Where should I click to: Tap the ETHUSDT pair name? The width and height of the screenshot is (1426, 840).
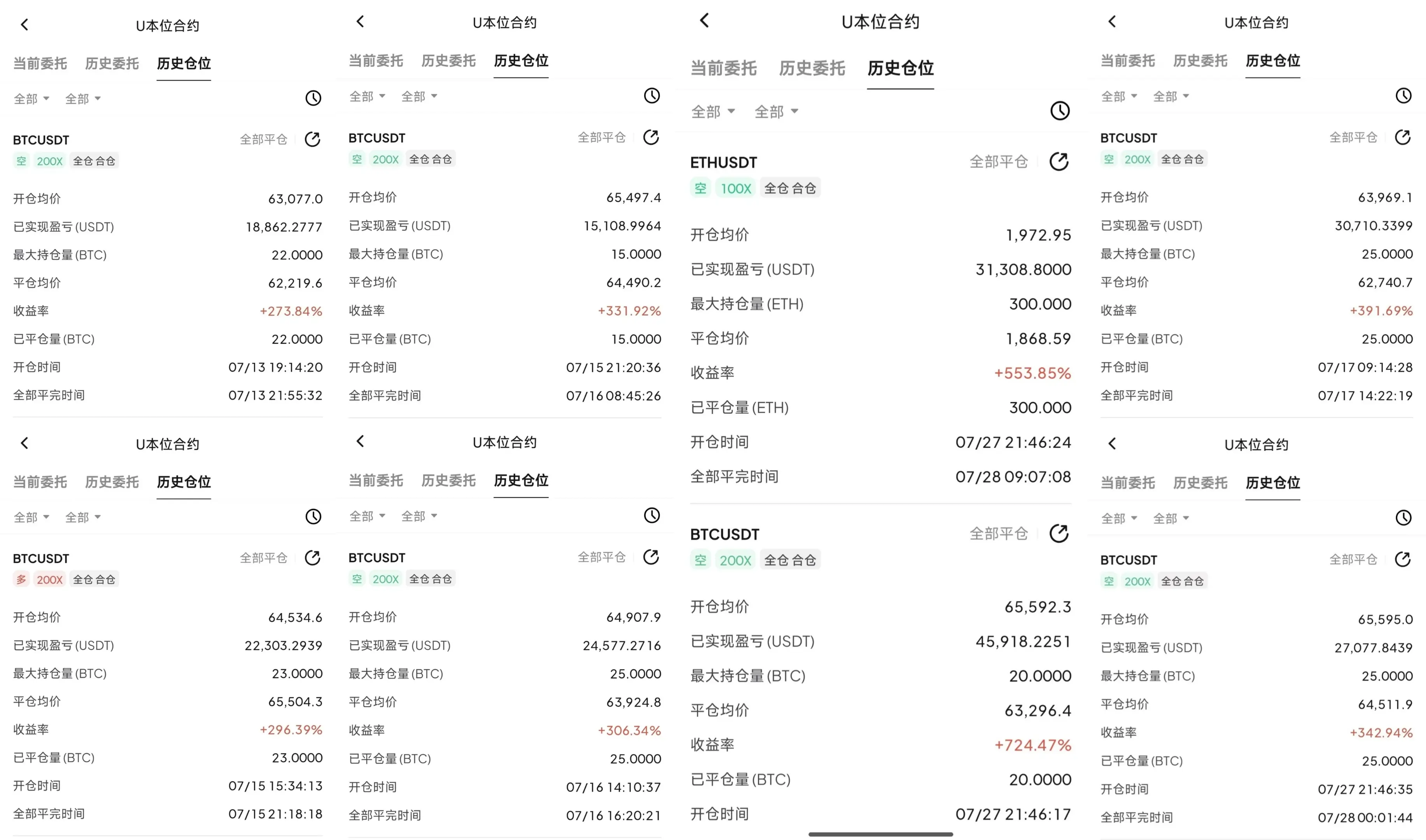(x=724, y=163)
